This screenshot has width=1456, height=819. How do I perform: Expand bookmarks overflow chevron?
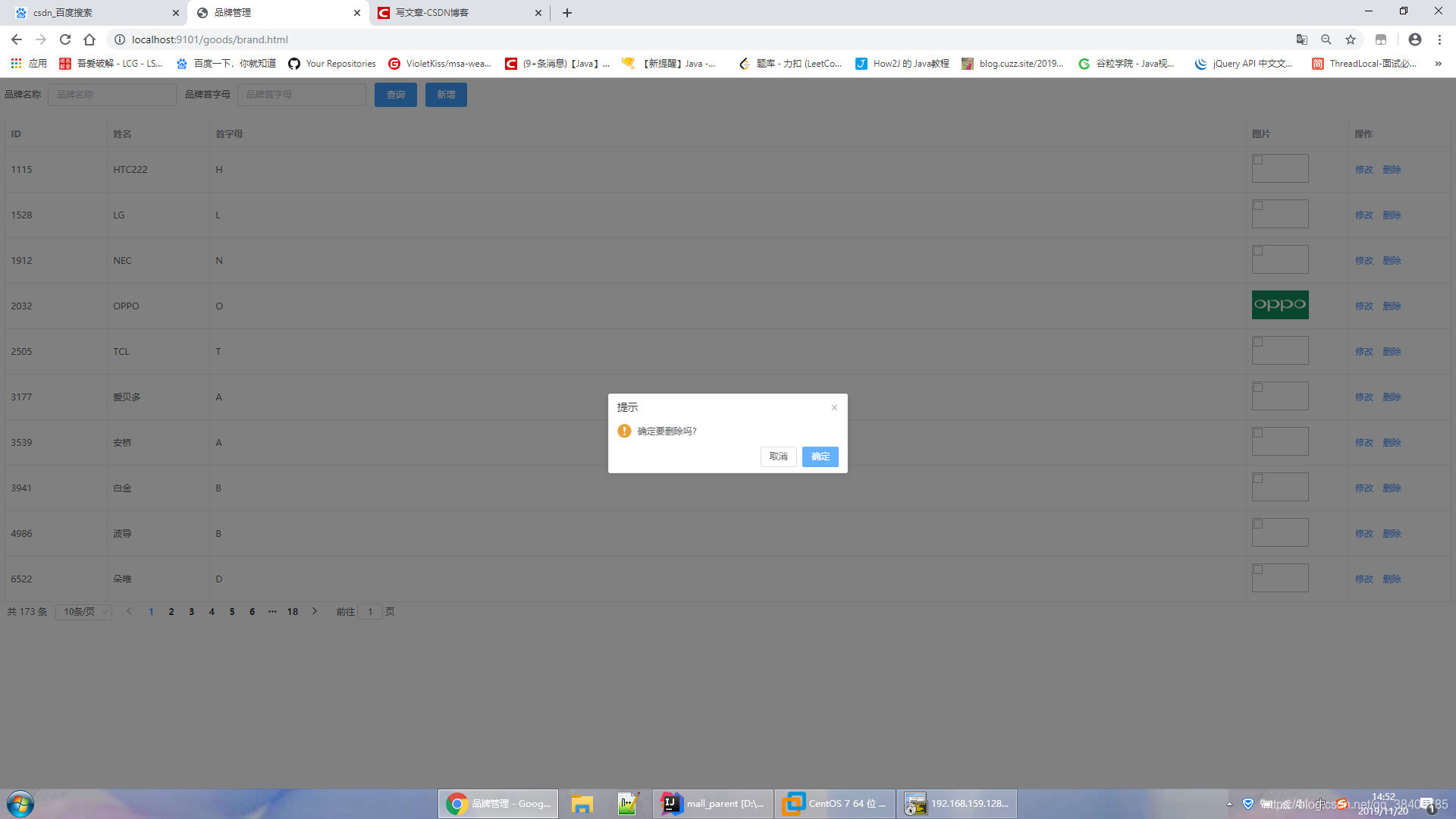coord(1439,64)
